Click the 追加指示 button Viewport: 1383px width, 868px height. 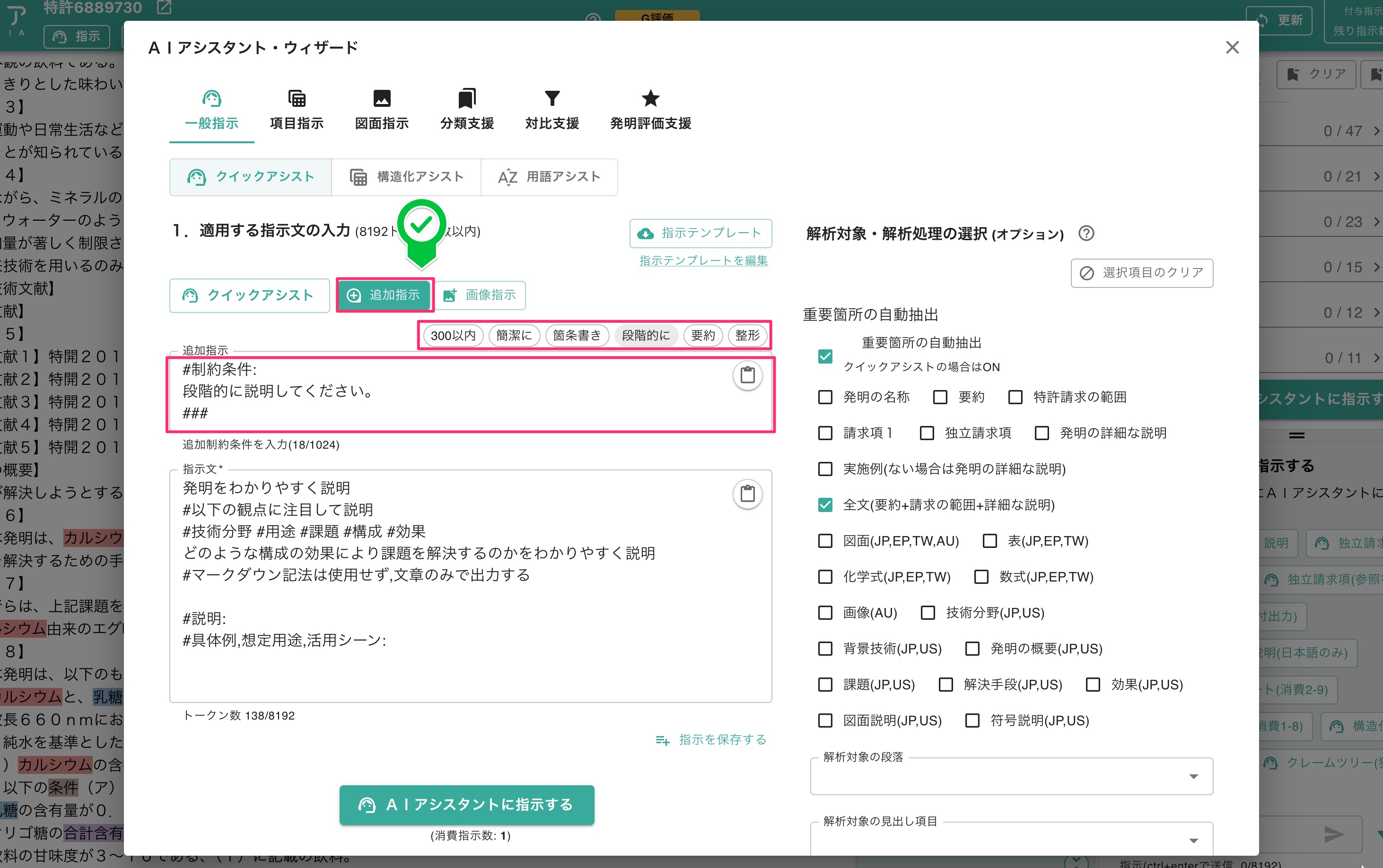click(385, 295)
